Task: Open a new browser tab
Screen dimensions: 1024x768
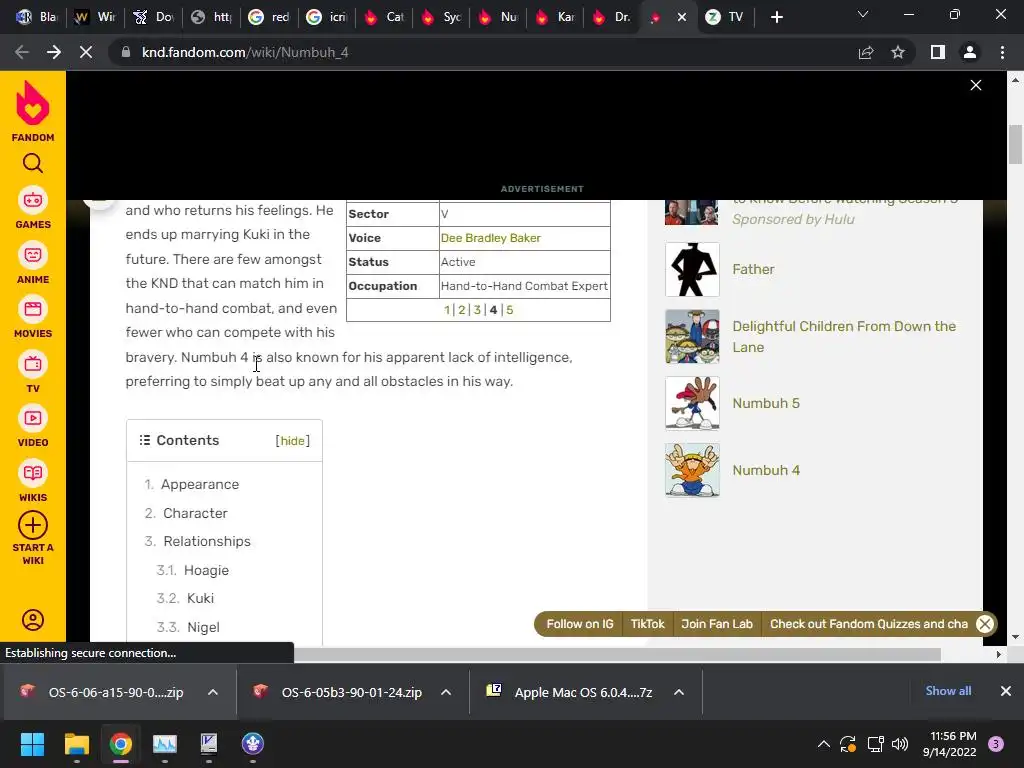Action: pos(776,17)
